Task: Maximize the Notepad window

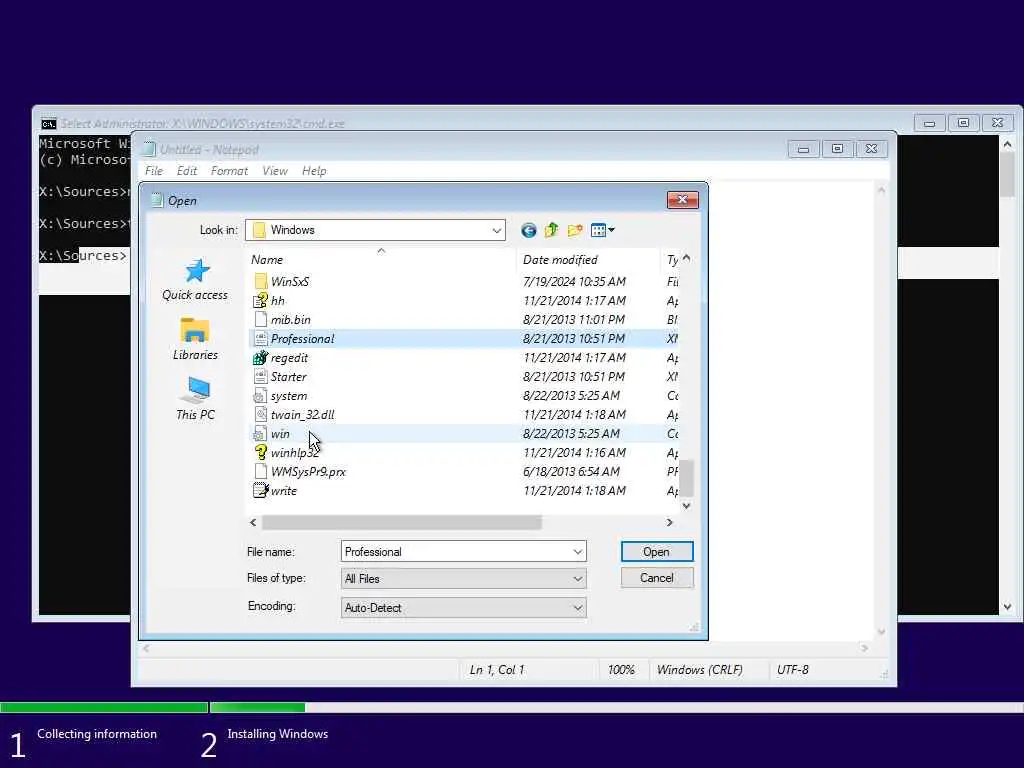Action: 837,149
